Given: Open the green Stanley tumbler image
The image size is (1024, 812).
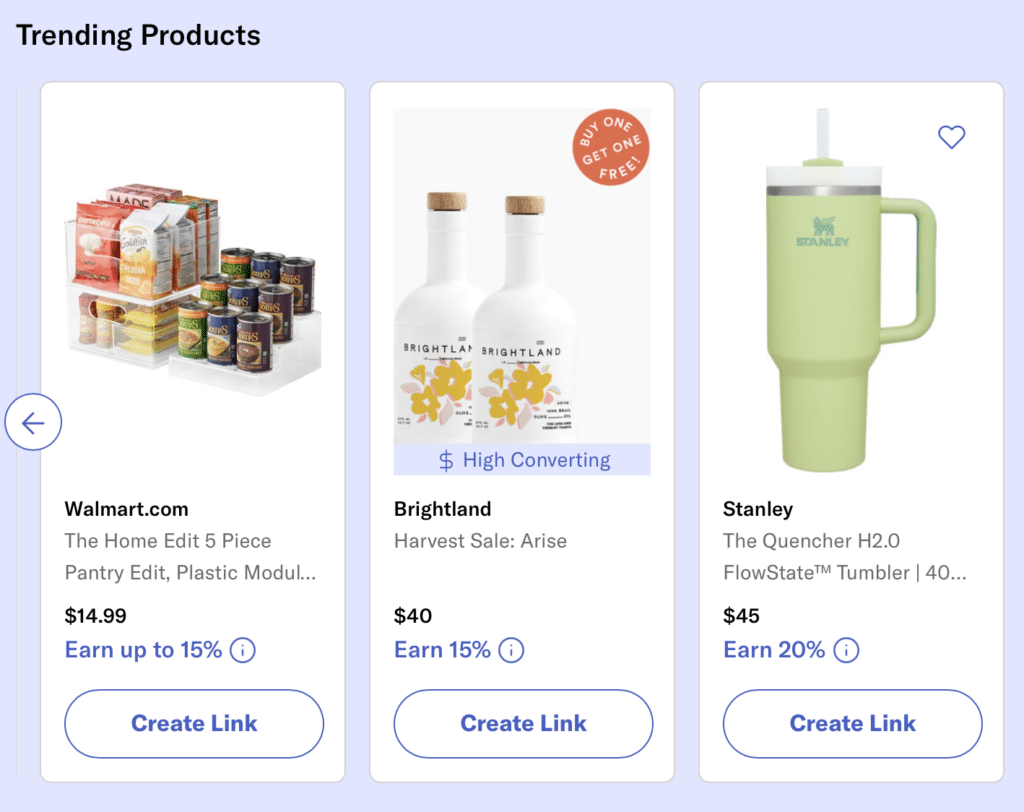Looking at the screenshot, I should [x=851, y=291].
